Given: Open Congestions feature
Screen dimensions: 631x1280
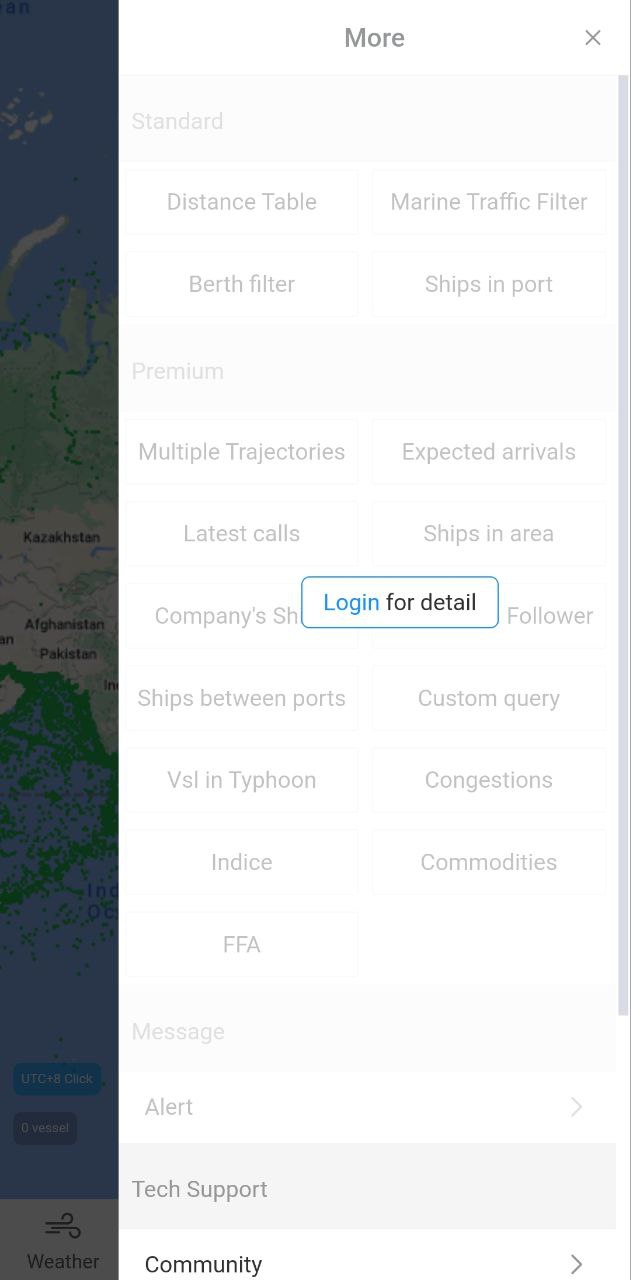Looking at the screenshot, I should click(x=489, y=780).
